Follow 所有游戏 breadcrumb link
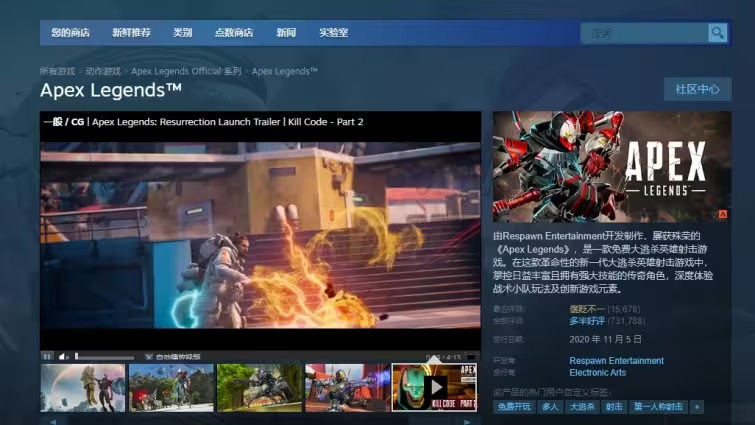 57,71
